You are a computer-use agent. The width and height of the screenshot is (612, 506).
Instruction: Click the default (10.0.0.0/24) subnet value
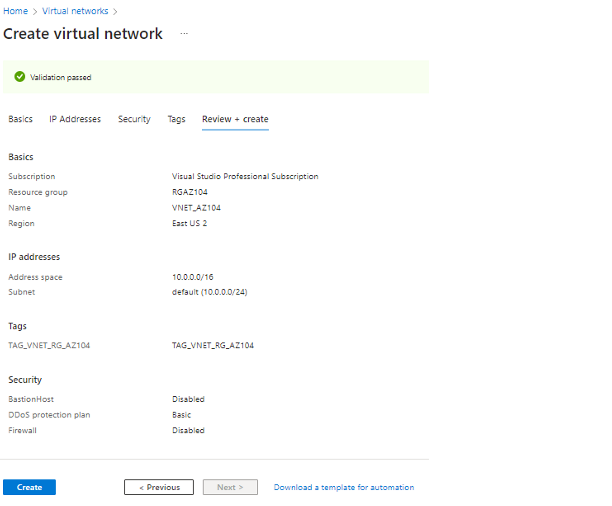[210, 292]
